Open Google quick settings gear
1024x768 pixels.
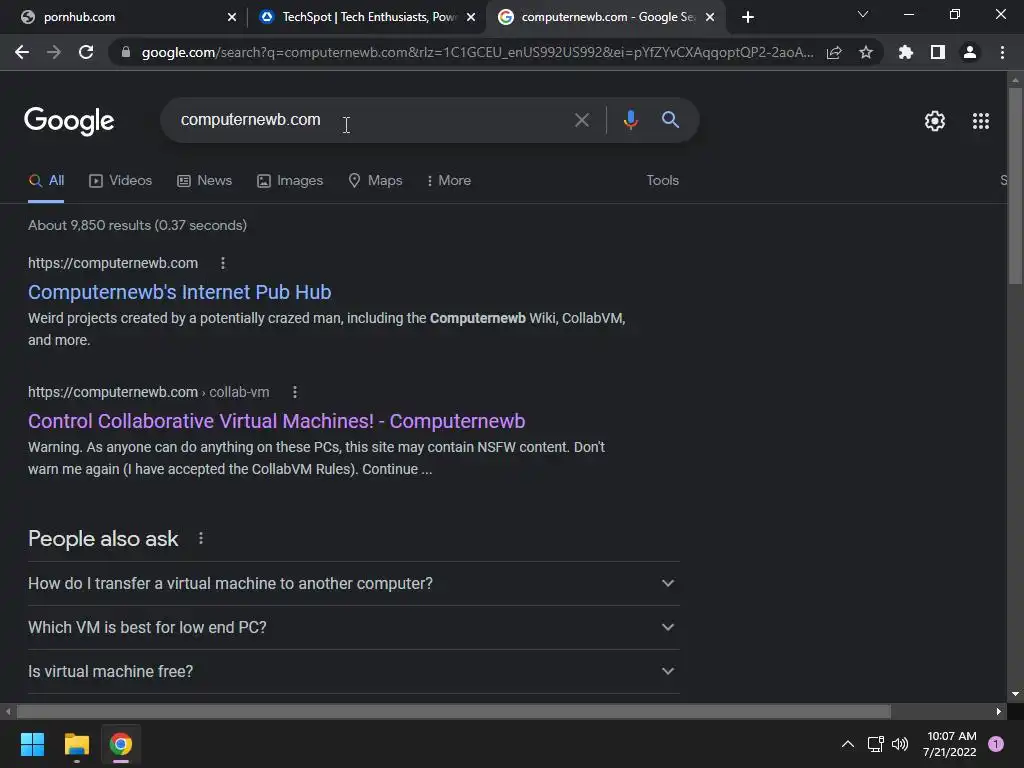tap(935, 121)
